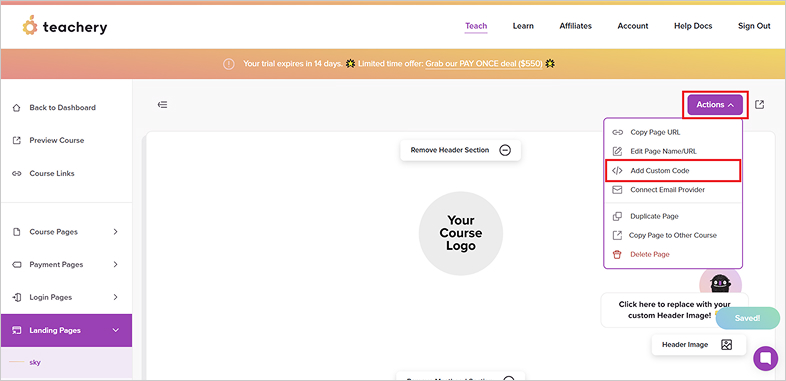Click the Header Image button
The width and height of the screenshot is (786, 381).
click(x=699, y=345)
